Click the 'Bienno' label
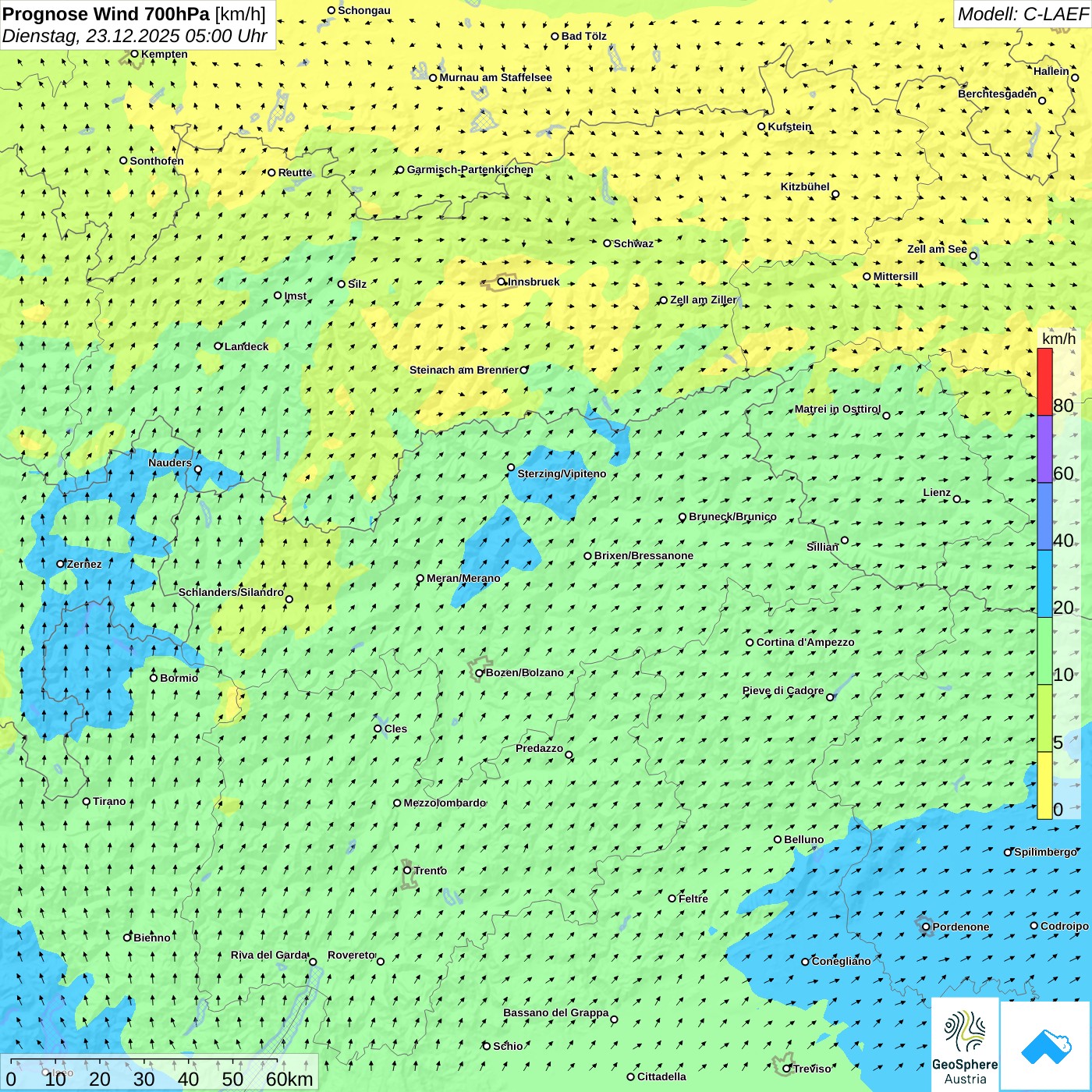1092x1092 pixels. pyautogui.click(x=151, y=938)
